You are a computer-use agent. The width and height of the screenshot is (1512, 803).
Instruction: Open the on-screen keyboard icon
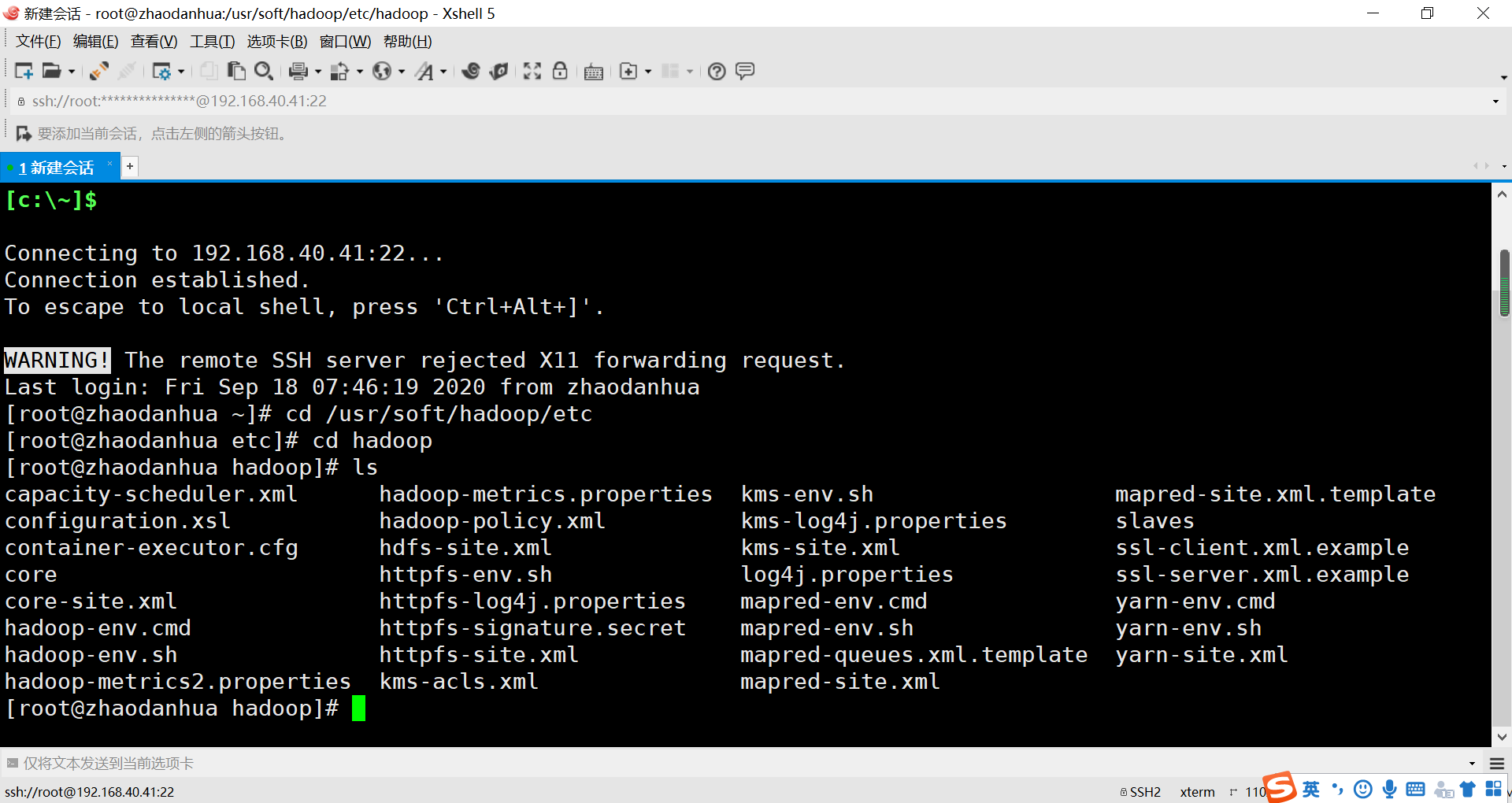(593, 71)
